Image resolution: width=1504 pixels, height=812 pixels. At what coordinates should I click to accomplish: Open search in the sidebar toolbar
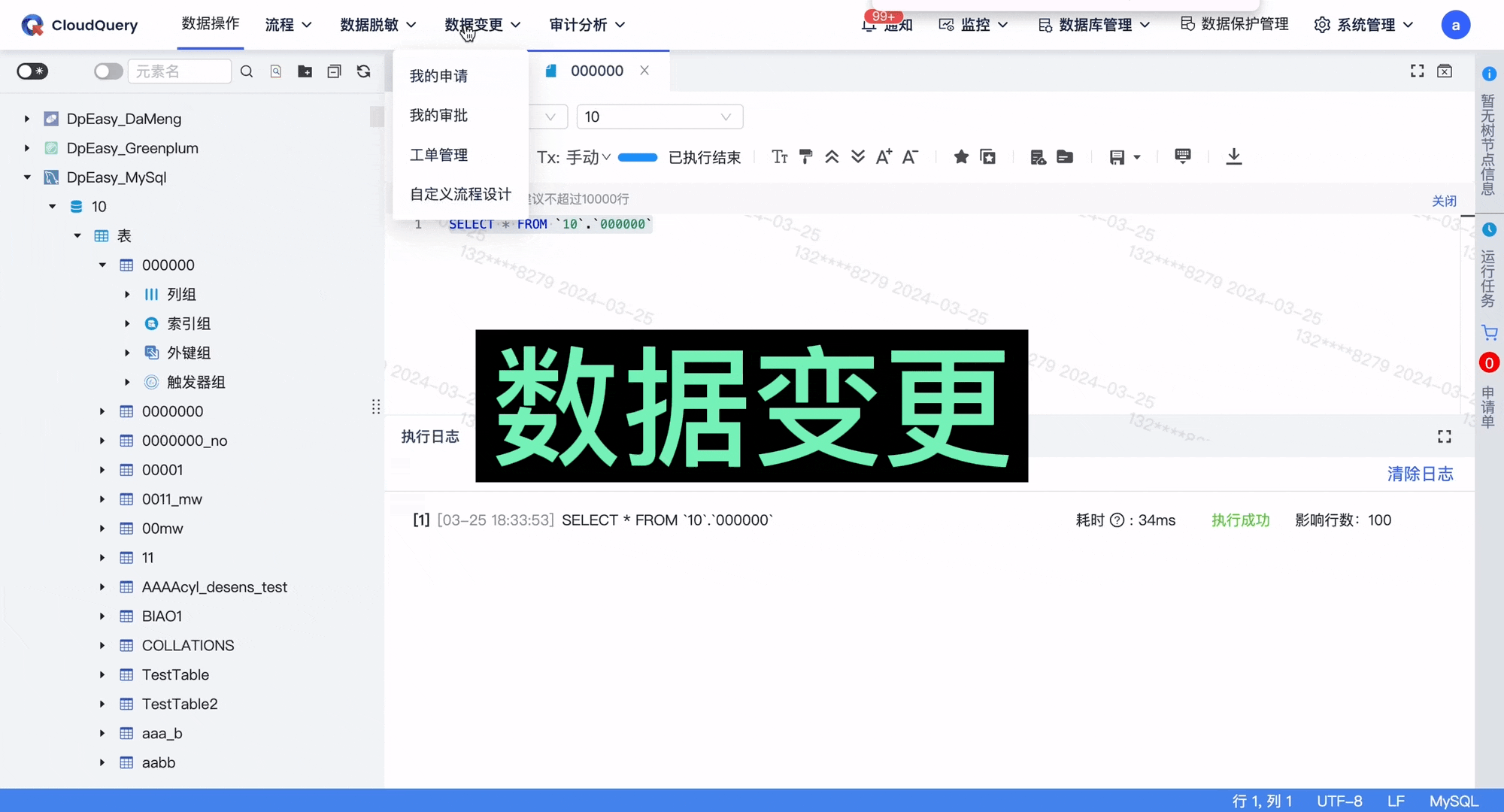[x=247, y=71]
